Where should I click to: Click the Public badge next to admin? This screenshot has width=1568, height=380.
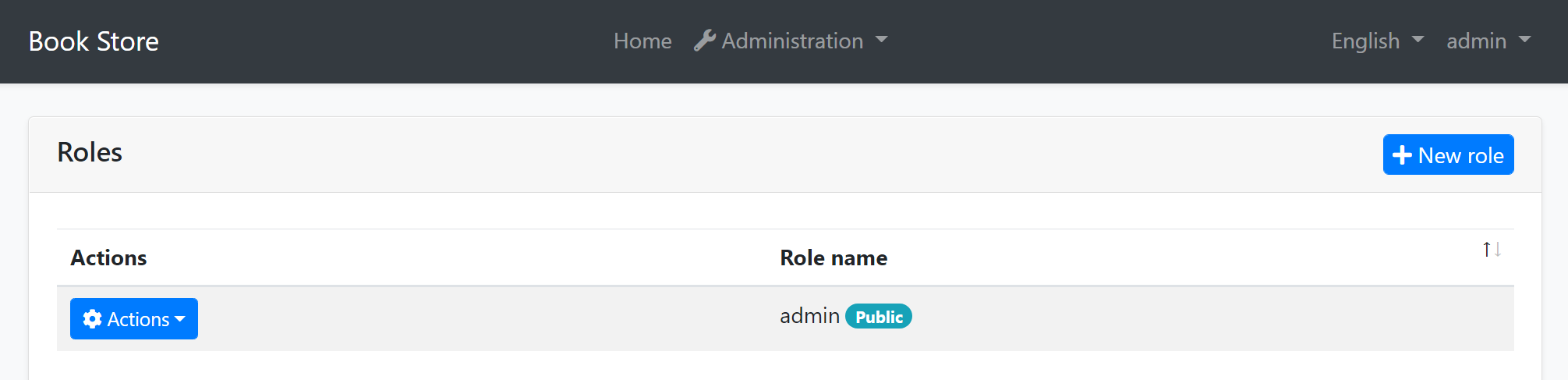[879, 317]
